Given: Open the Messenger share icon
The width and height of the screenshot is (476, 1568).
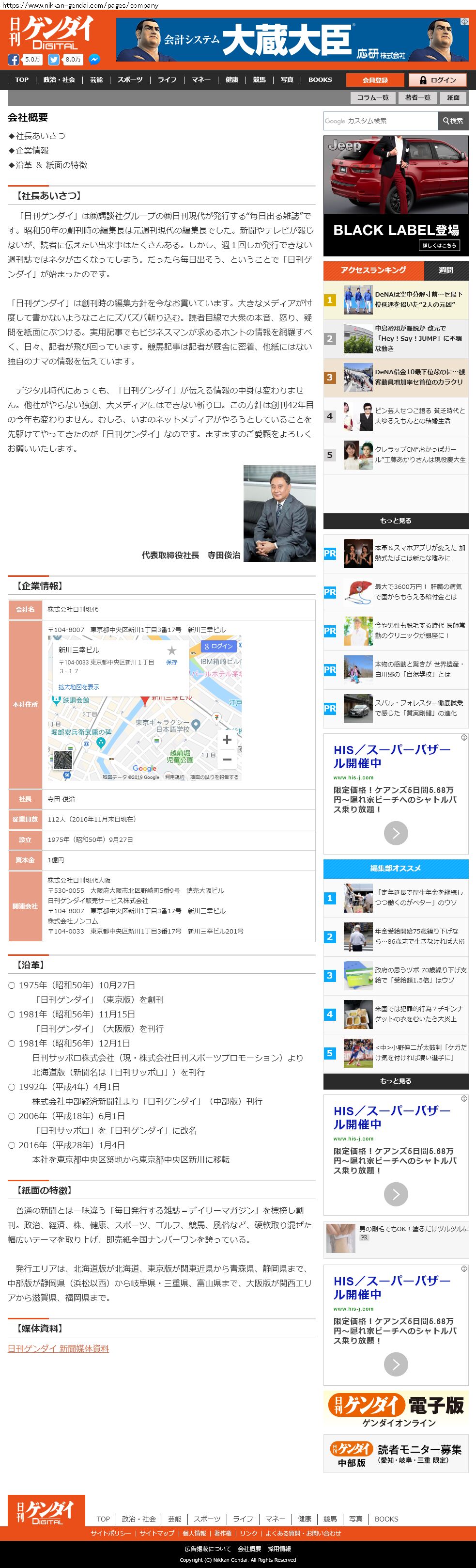Looking at the screenshot, I should (x=93, y=60).
